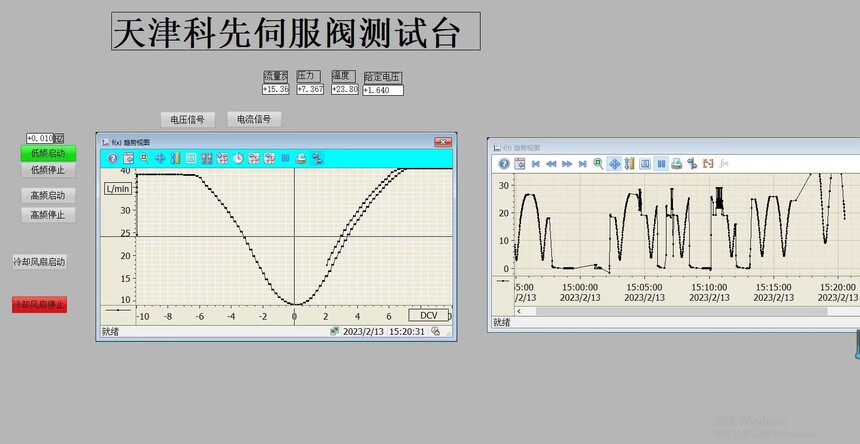This screenshot has height=444, width=860.
Task: Click the DCV axis label box
Action: pos(428,315)
